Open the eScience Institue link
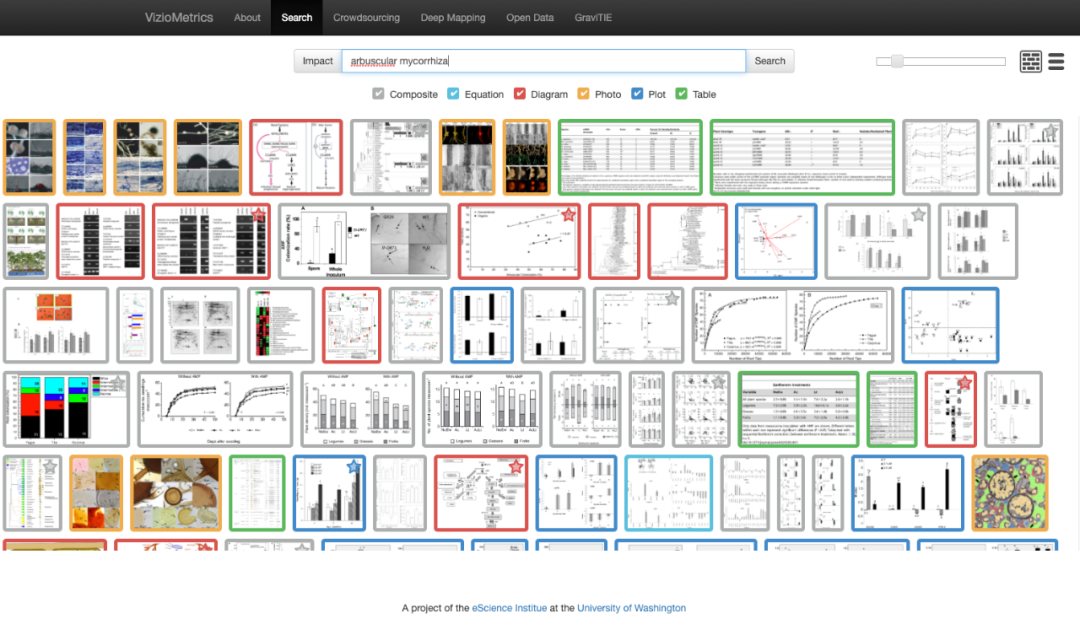 click(509, 608)
